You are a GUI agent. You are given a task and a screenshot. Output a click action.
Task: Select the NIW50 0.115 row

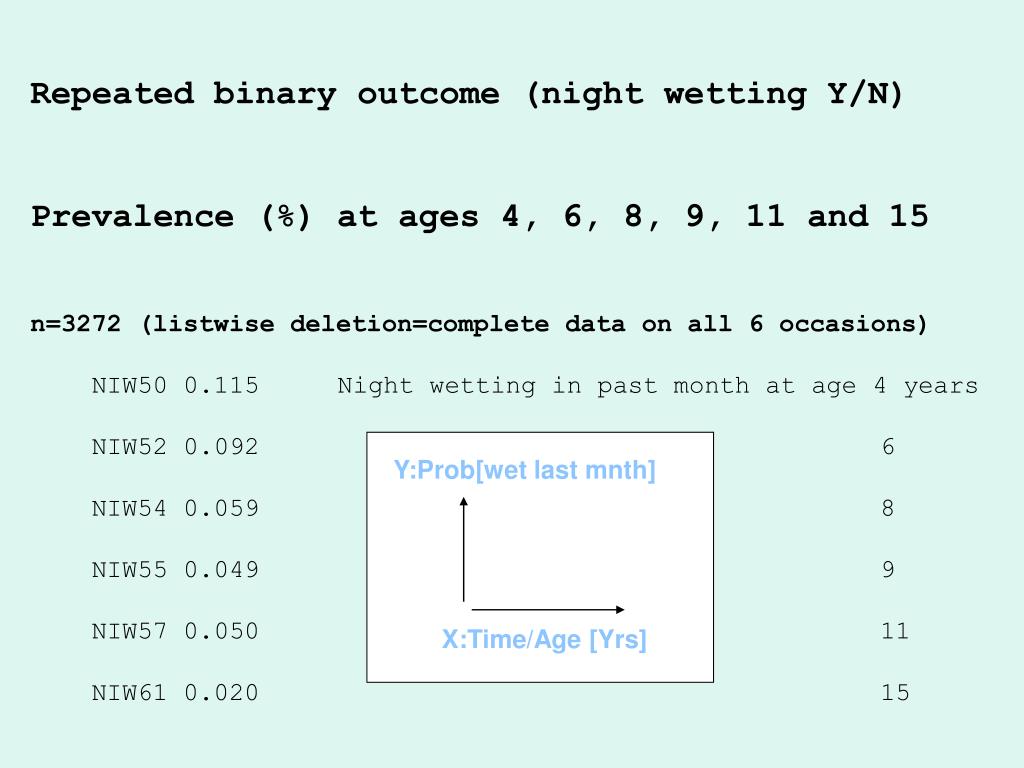(x=175, y=386)
